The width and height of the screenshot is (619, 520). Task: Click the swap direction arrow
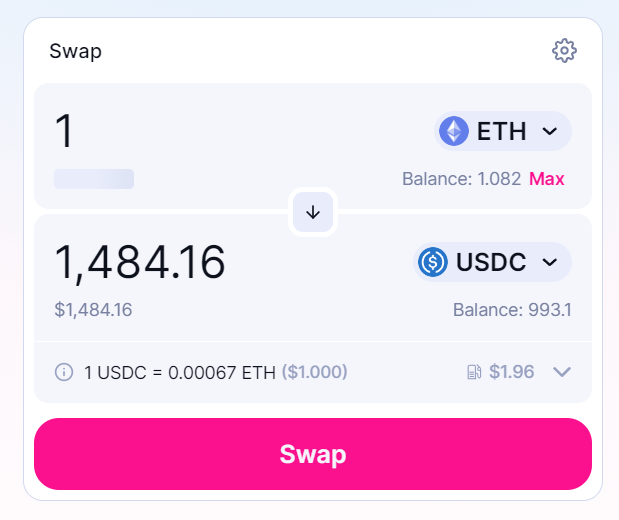tap(313, 212)
